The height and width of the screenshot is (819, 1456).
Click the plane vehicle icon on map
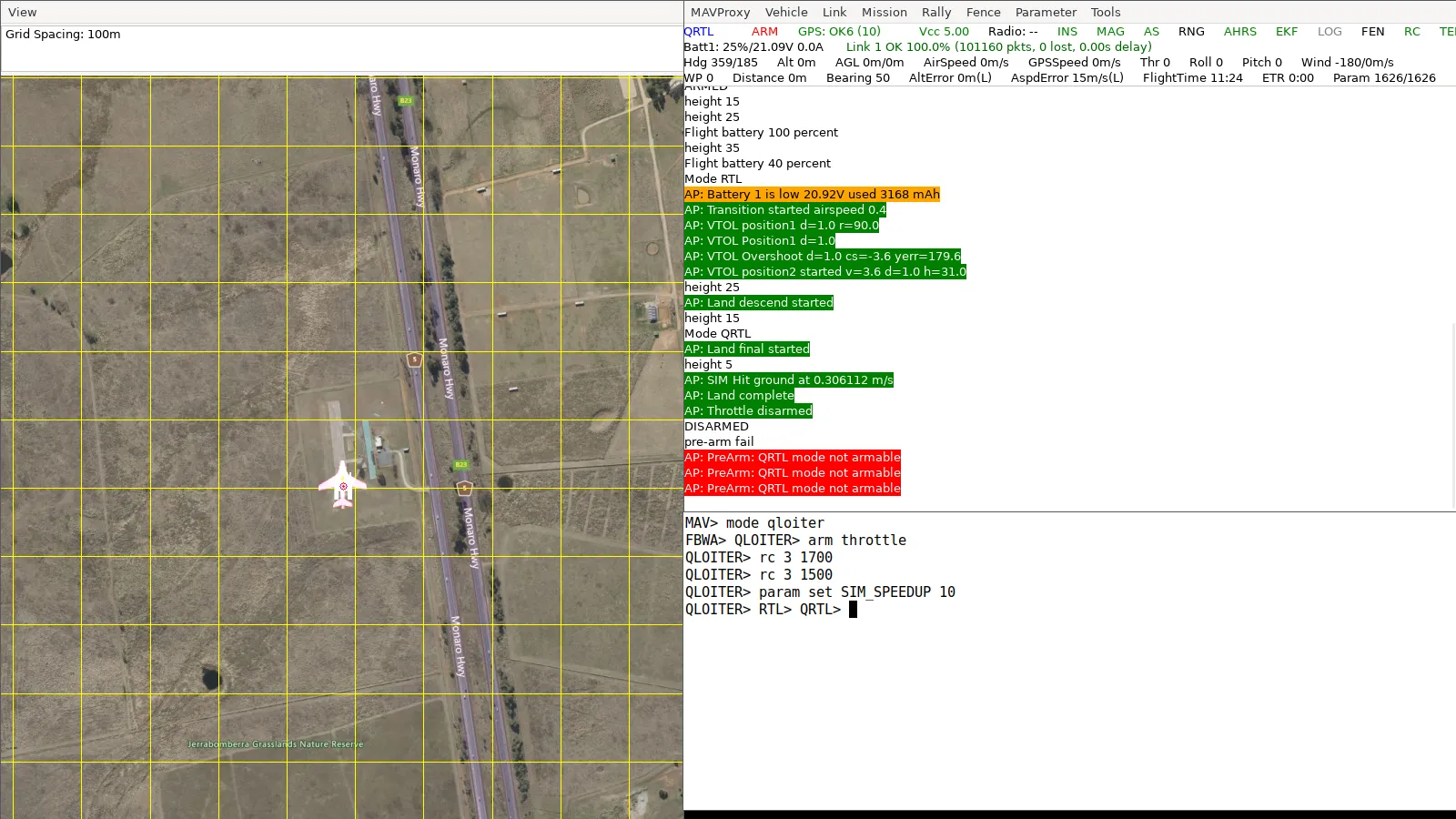click(x=343, y=485)
